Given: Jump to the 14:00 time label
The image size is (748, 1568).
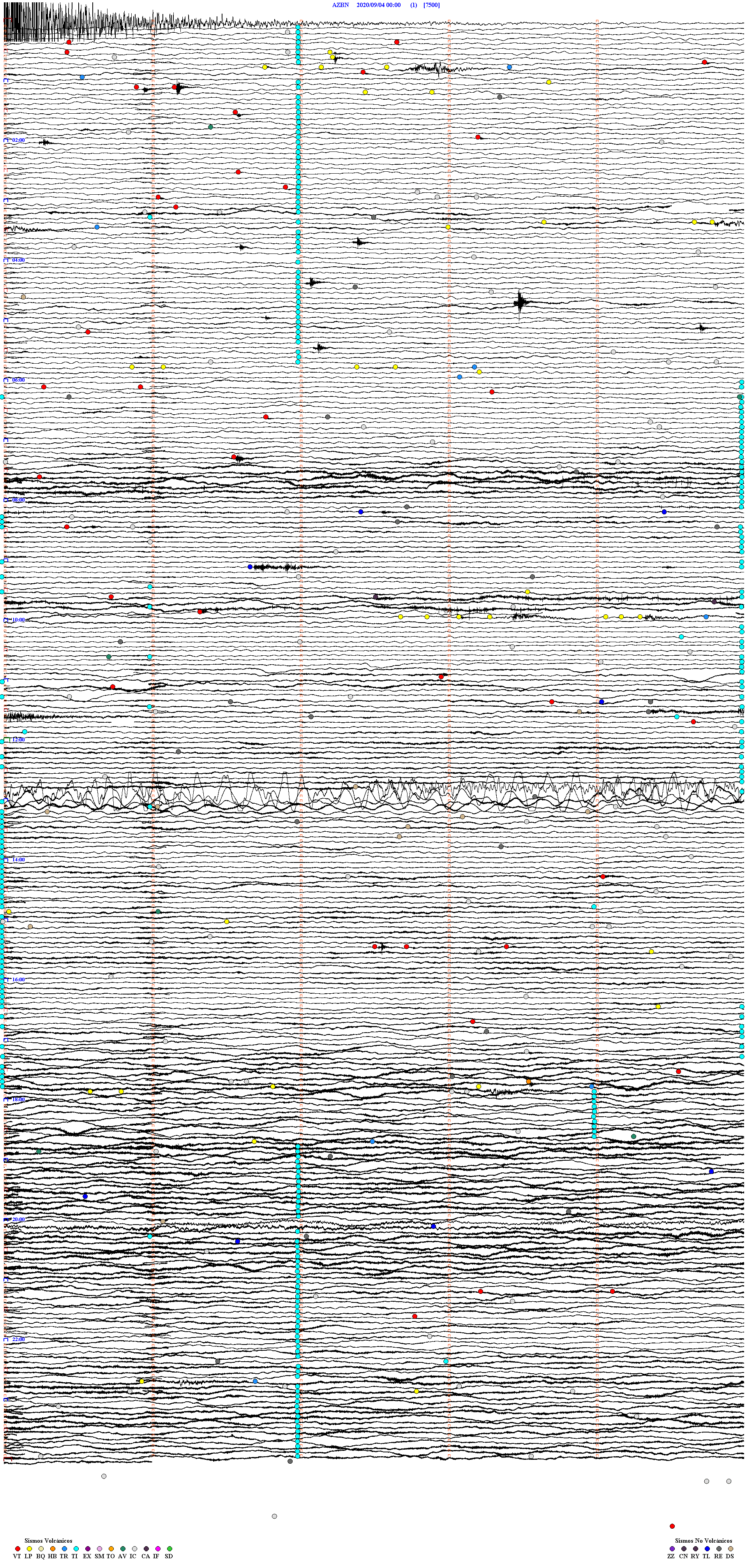Looking at the screenshot, I should [18, 859].
